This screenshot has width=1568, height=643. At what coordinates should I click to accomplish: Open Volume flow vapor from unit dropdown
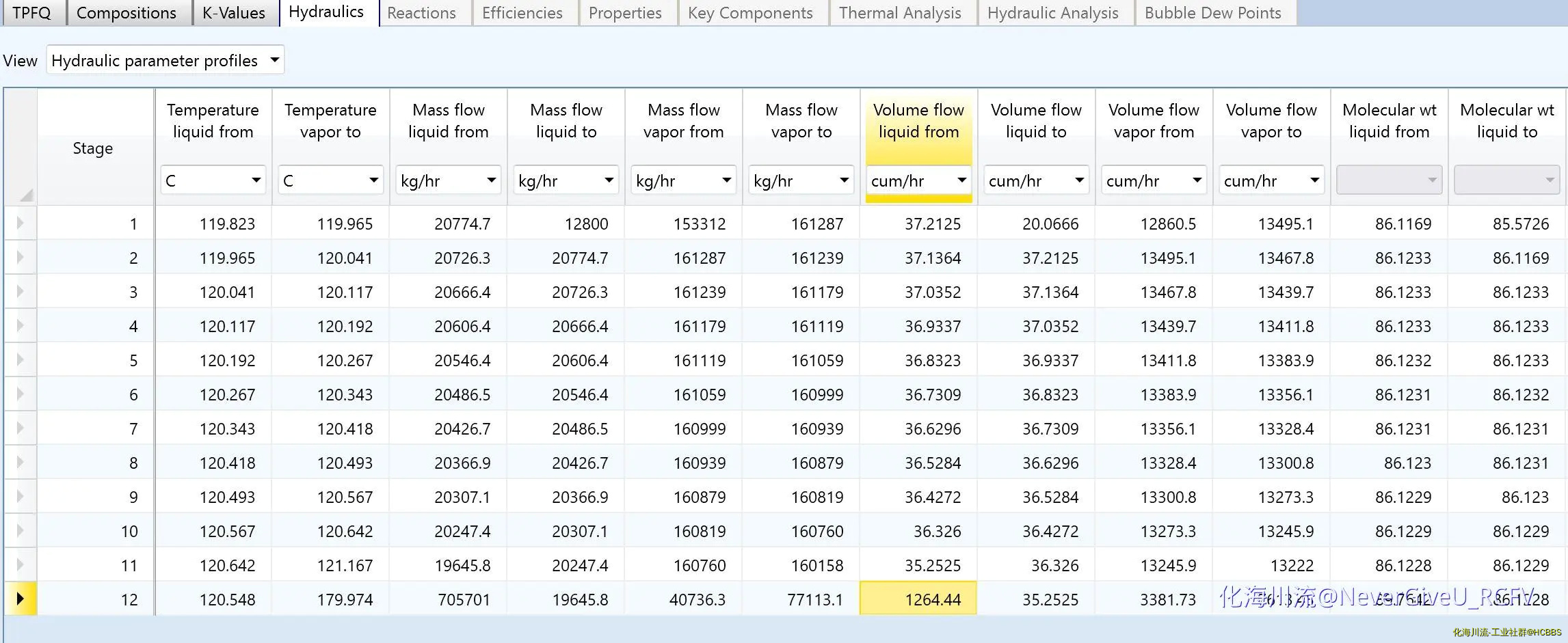coord(1154,180)
